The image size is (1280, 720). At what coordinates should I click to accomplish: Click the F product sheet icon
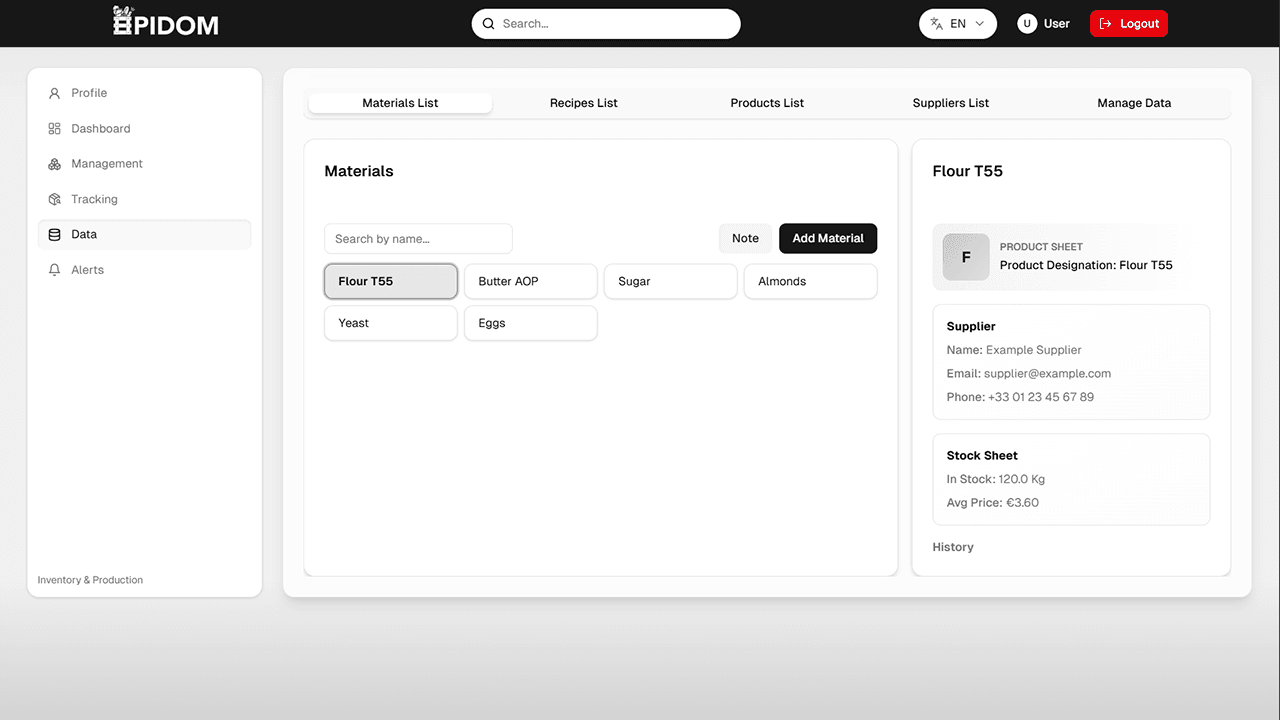coord(965,257)
